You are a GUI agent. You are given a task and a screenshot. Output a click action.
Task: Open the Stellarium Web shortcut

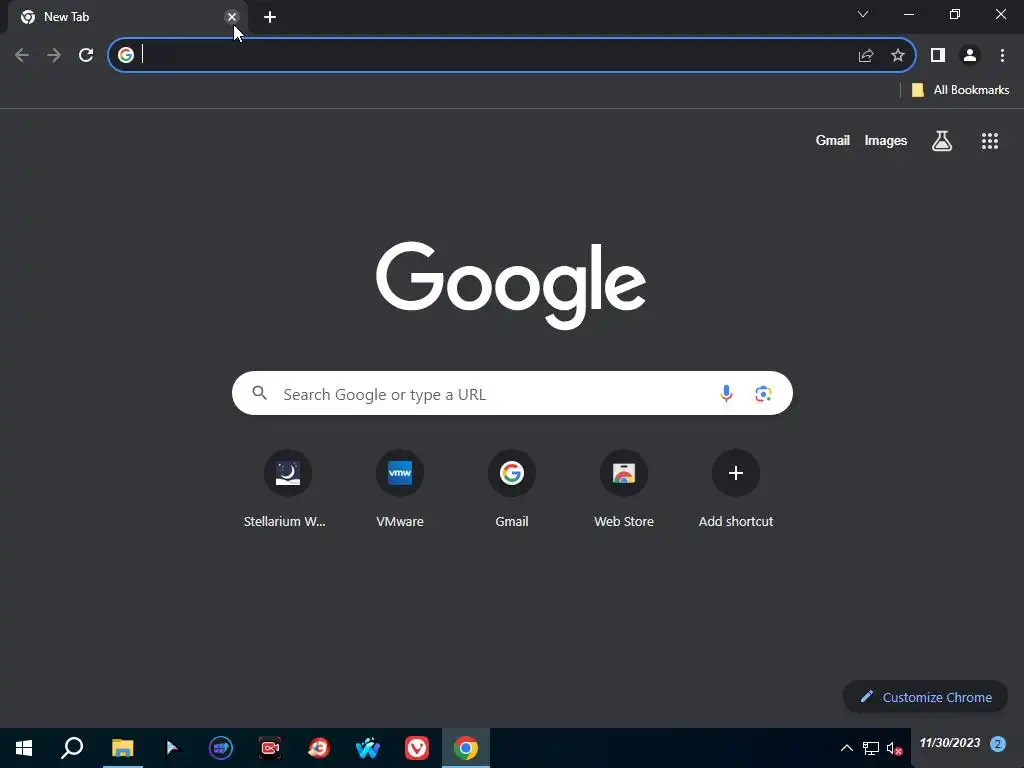(x=287, y=489)
